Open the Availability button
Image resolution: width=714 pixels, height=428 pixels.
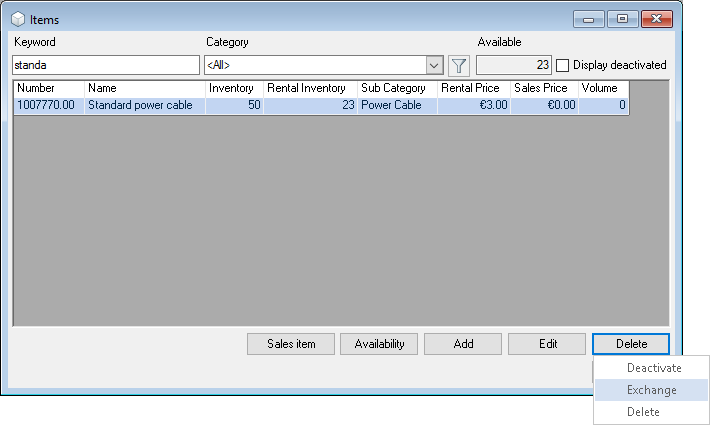coord(379,344)
